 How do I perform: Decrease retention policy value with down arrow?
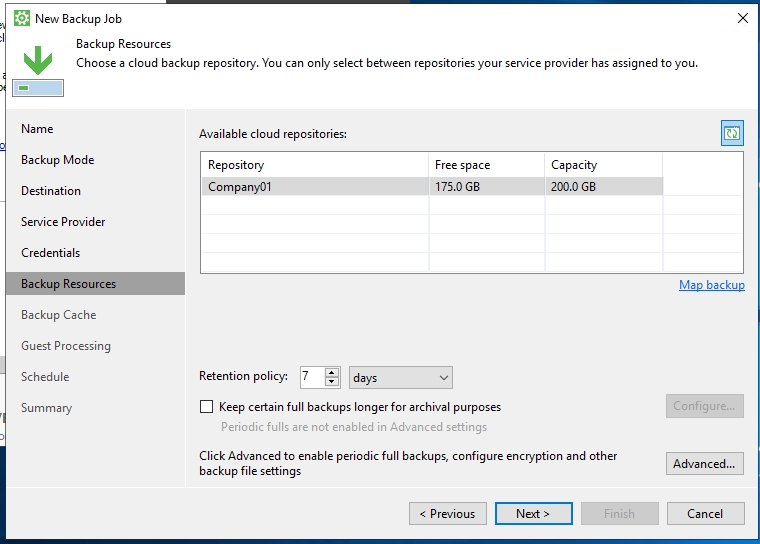(x=332, y=382)
